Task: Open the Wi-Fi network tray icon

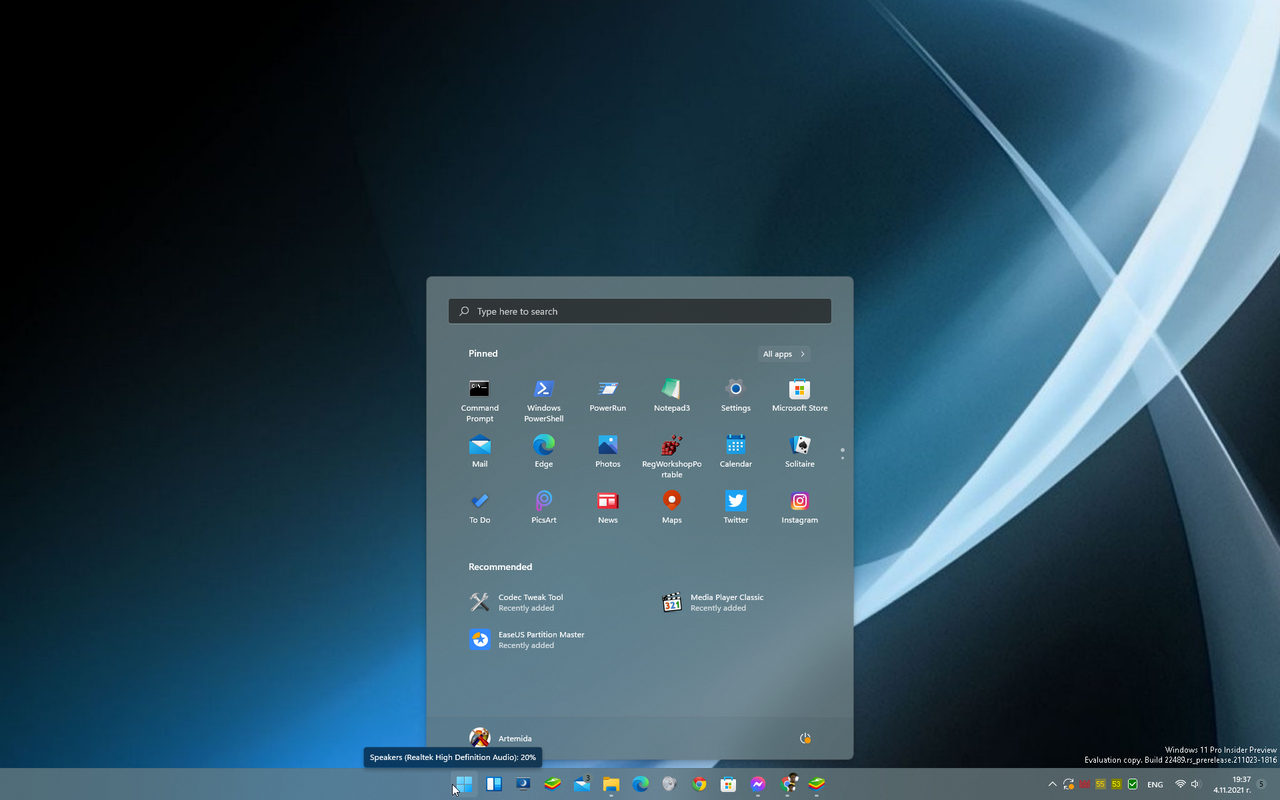Action: pyautogui.click(x=1180, y=785)
